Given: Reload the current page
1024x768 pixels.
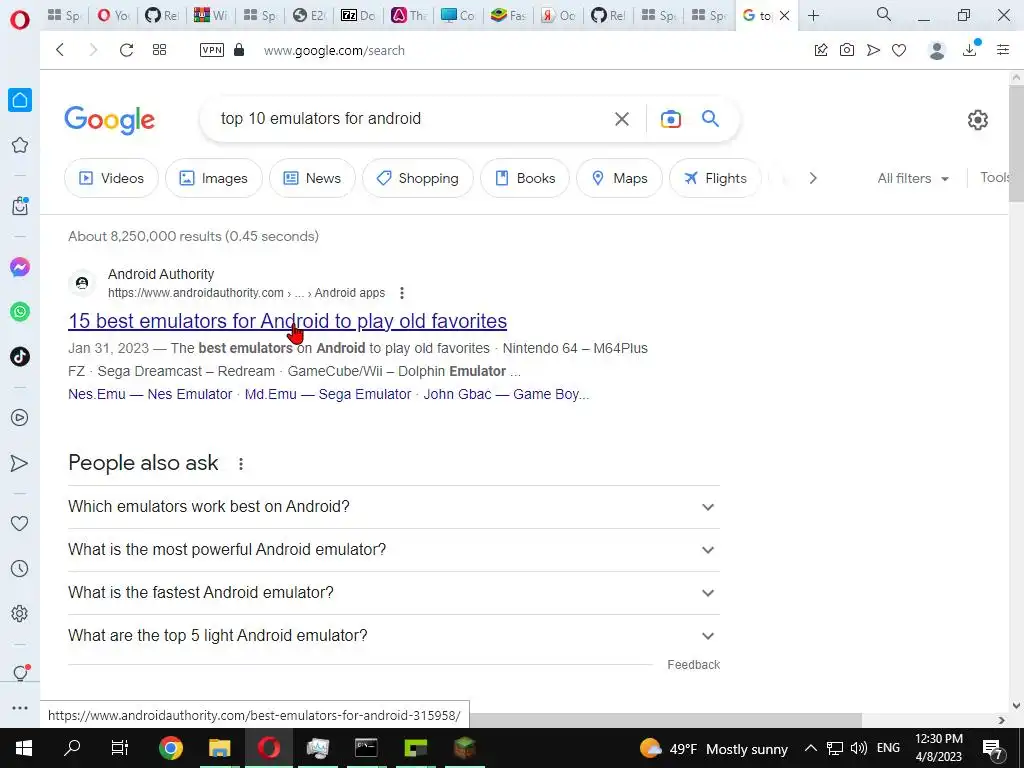Looking at the screenshot, I should pos(126,50).
